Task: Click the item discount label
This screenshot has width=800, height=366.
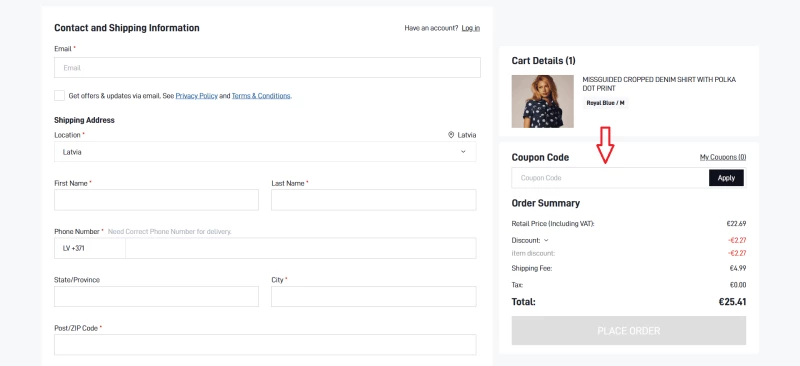Action: [x=533, y=253]
